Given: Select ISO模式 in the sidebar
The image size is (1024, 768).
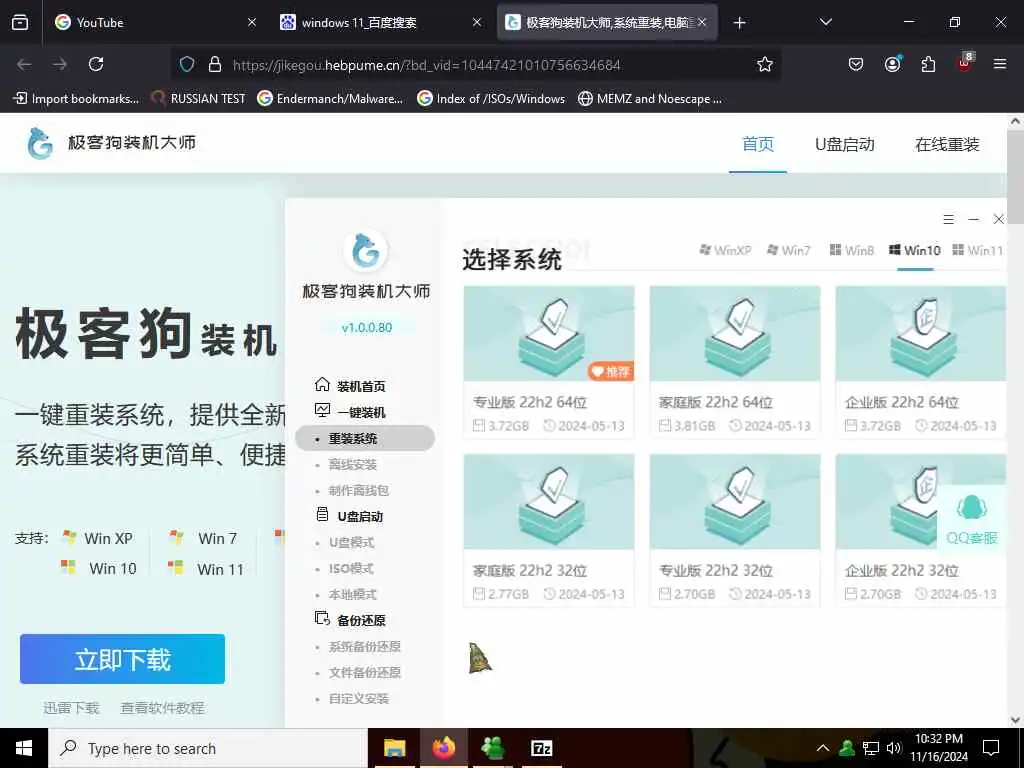Looking at the screenshot, I should tap(351, 568).
